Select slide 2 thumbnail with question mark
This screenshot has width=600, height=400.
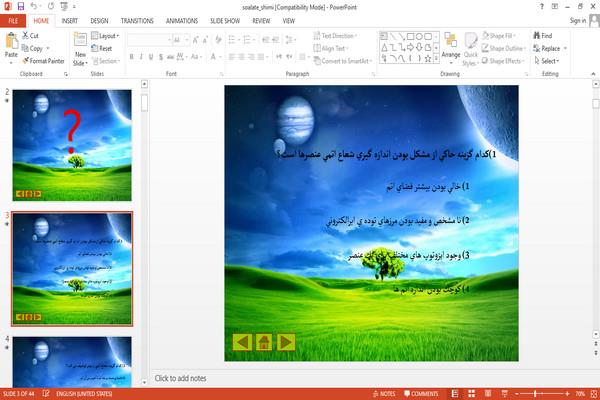(72, 145)
